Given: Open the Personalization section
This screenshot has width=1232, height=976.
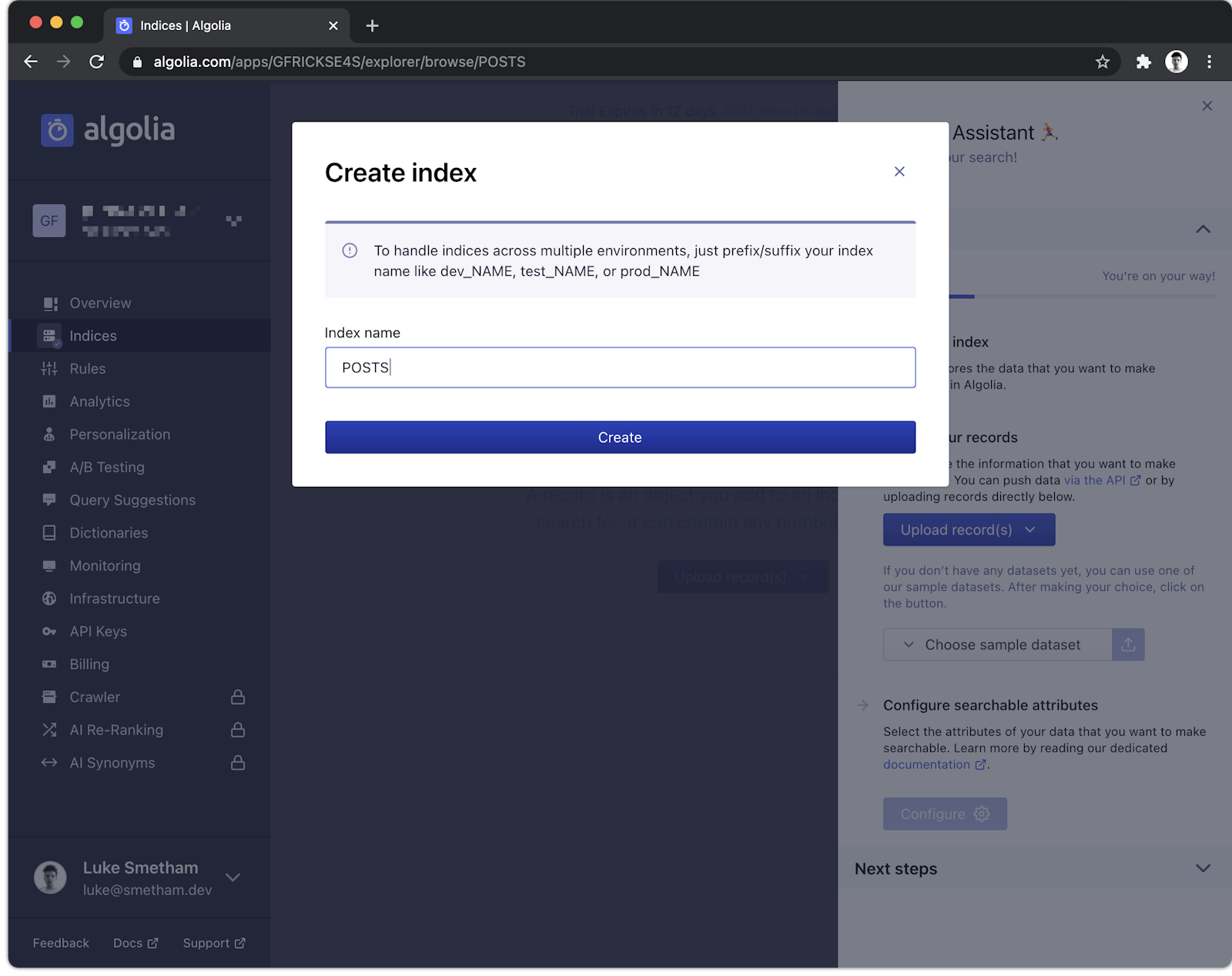Looking at the screenshot, I should pyautogui.click(x=120, y=434).
